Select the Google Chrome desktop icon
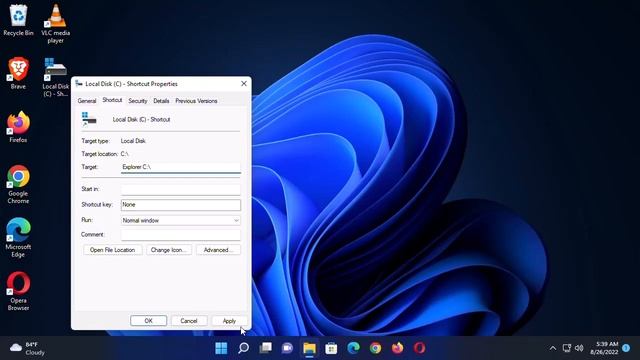The image size is (640, 360). (18, 184)
